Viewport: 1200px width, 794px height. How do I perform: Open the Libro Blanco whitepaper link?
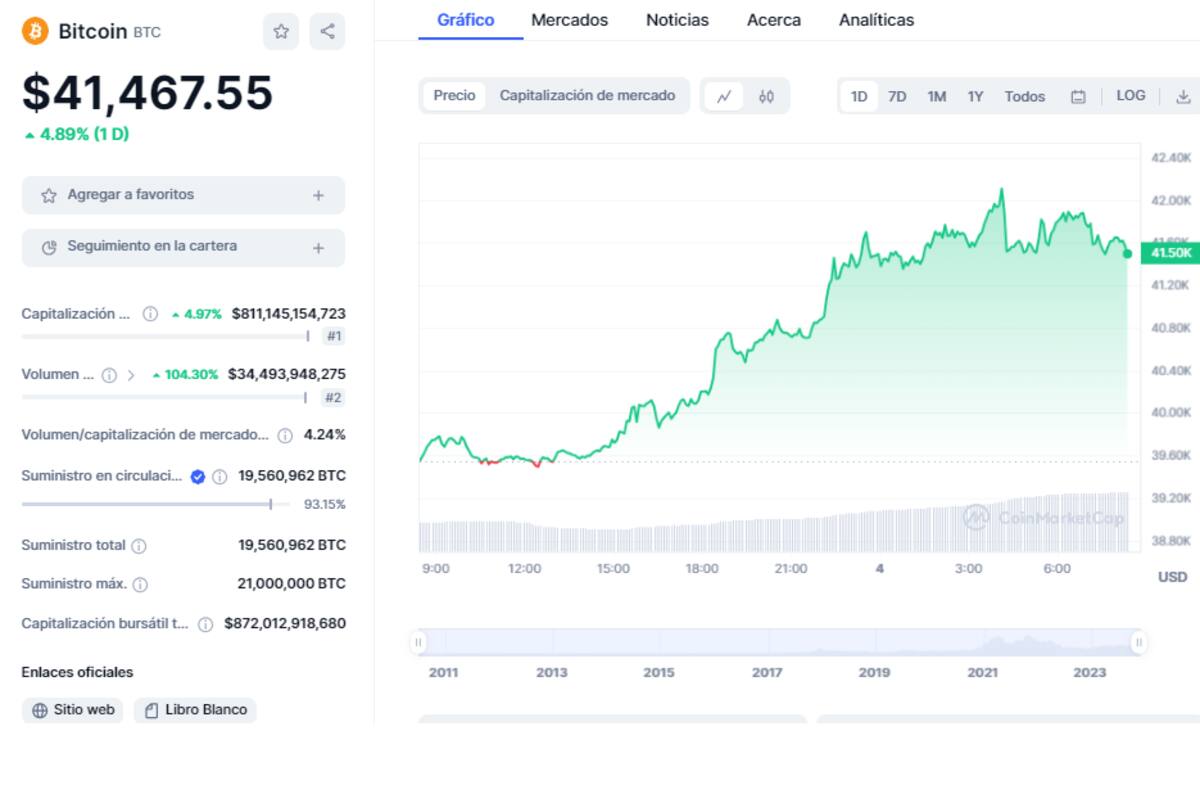pos(196,710)
